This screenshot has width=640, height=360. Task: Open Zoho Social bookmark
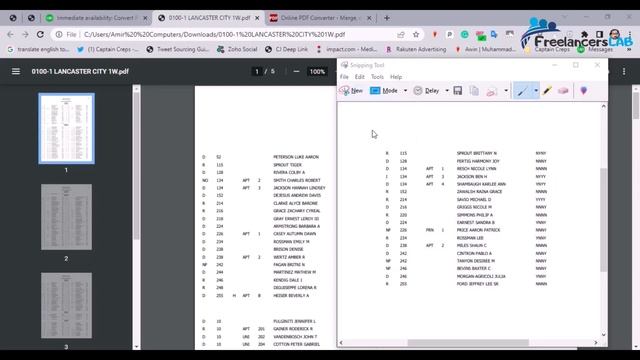pyautogui.click(x=237, y=49)
